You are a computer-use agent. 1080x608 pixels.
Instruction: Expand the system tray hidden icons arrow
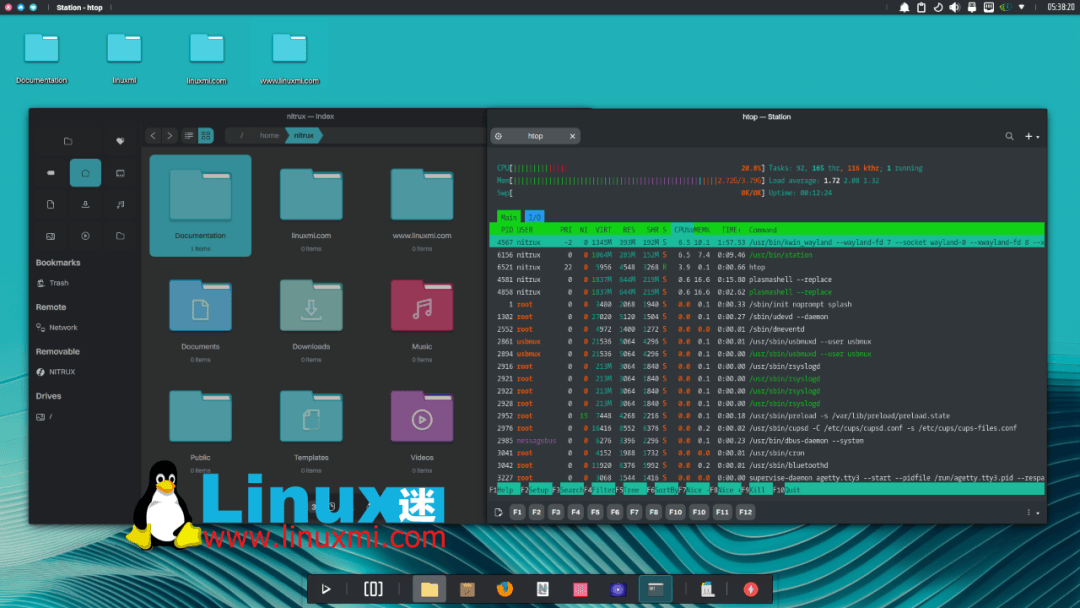pos(1021,8)
